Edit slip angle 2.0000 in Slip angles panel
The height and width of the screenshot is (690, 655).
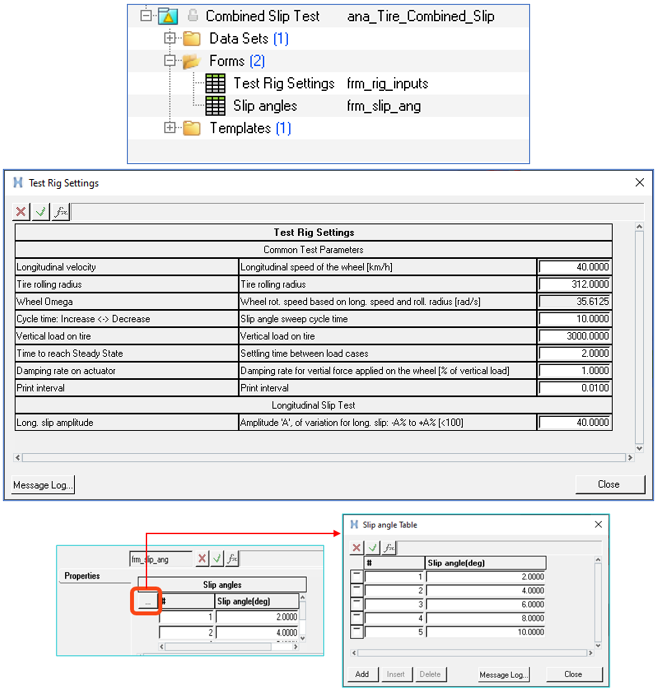[258, 617]
